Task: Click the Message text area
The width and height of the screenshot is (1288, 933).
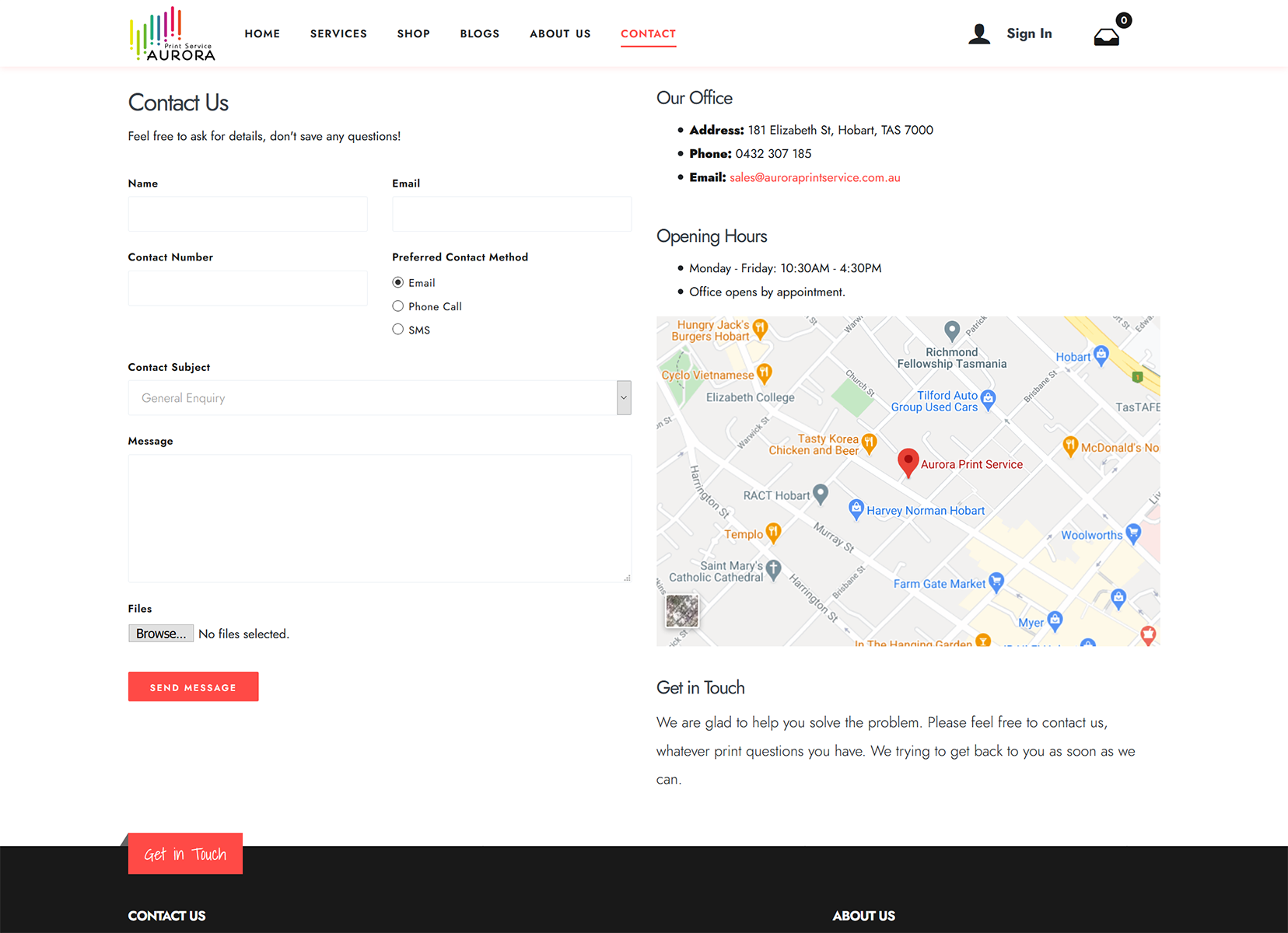Action: click(380, 519)
